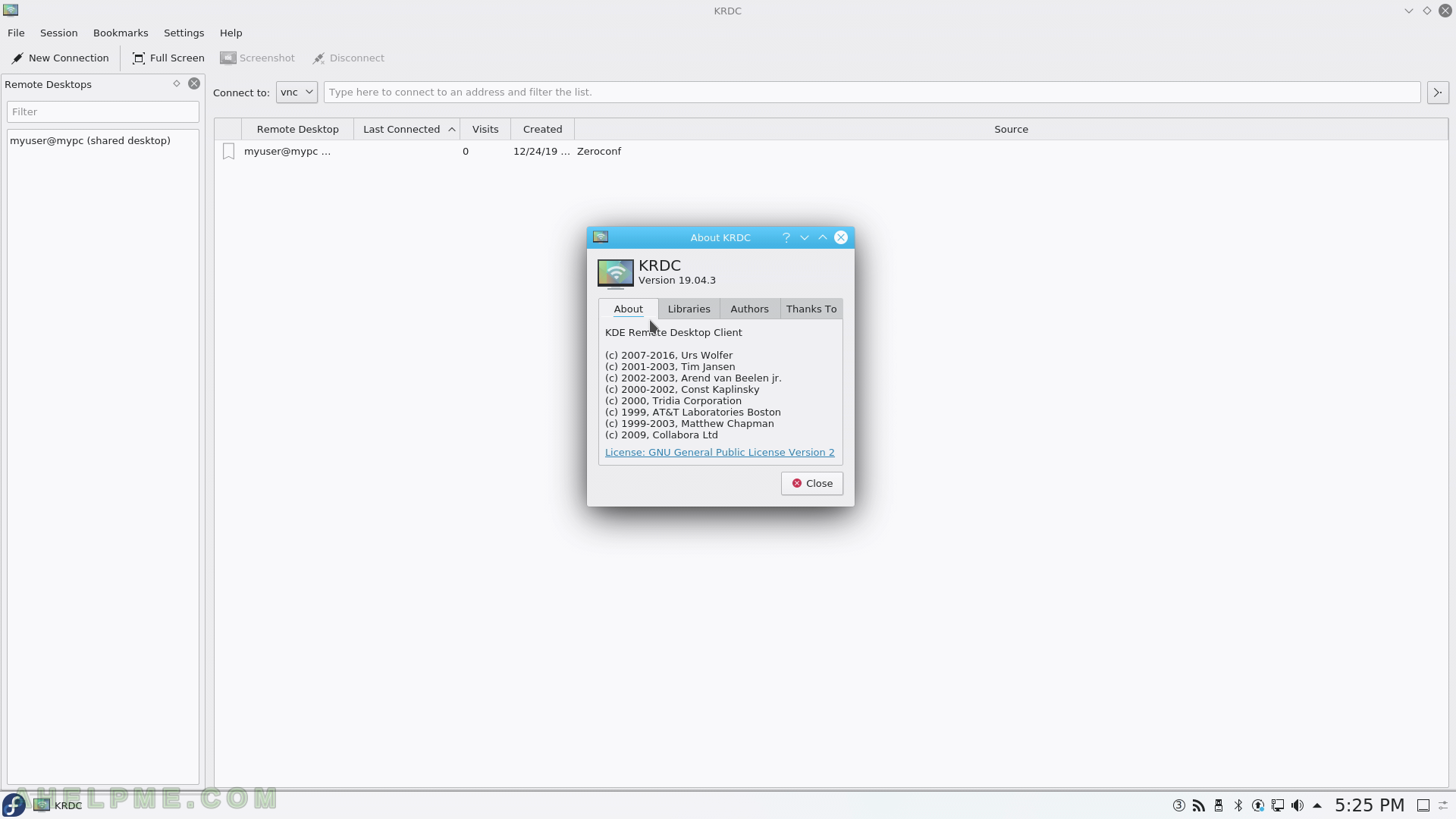Restore the main KRDC window via diamond button
The image size is (1456, 819).
[x=1427, y=11]
